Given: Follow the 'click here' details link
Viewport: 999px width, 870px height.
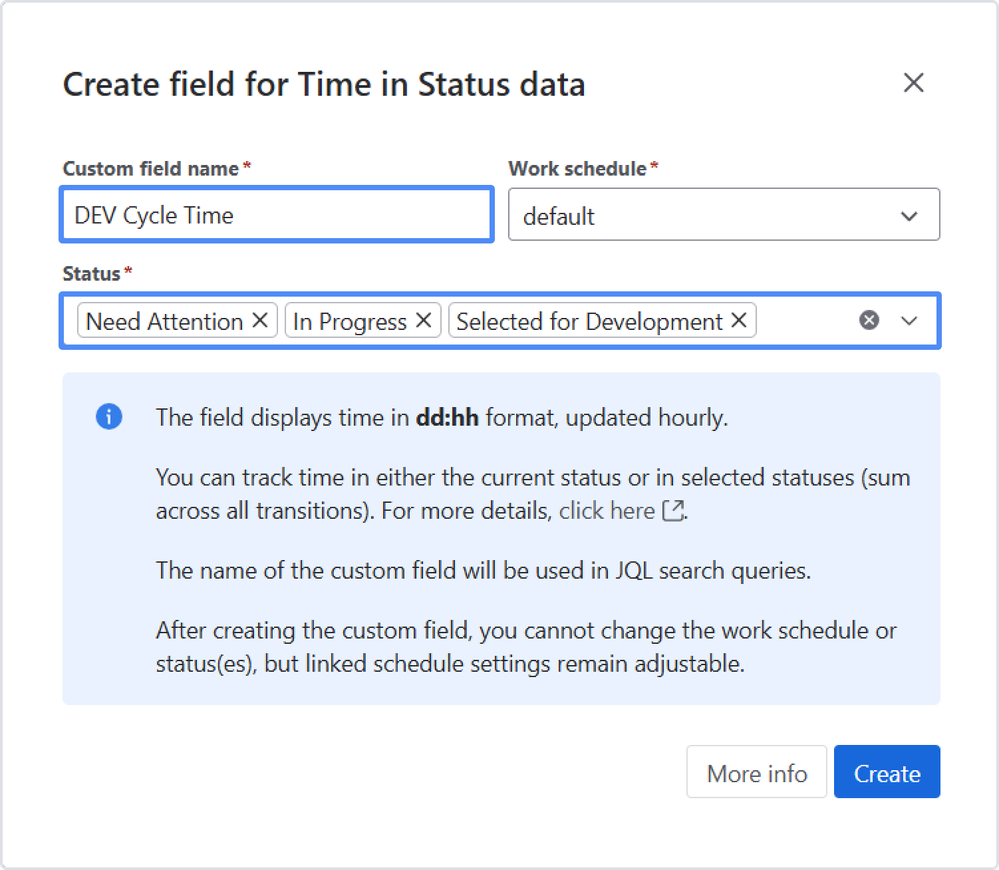Looking at the screenshot, I should [x=606, y=511].
